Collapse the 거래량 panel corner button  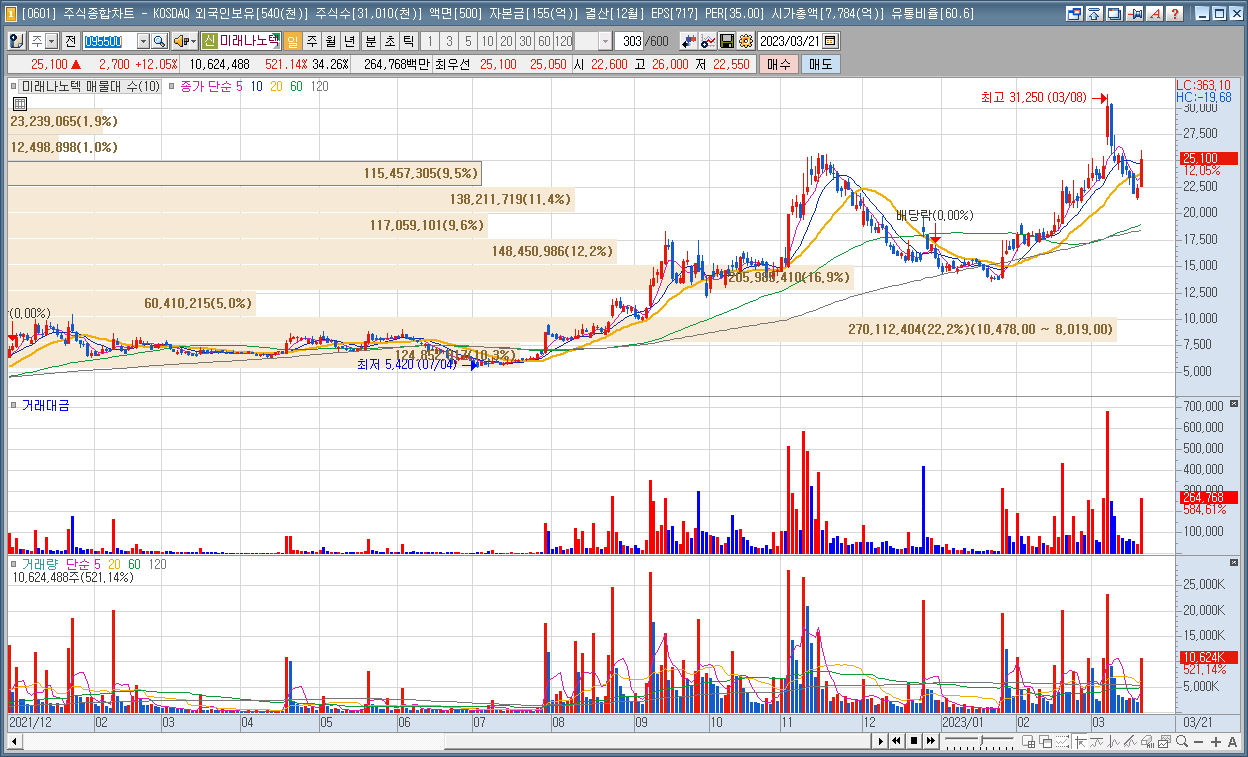click(1233, 563)
